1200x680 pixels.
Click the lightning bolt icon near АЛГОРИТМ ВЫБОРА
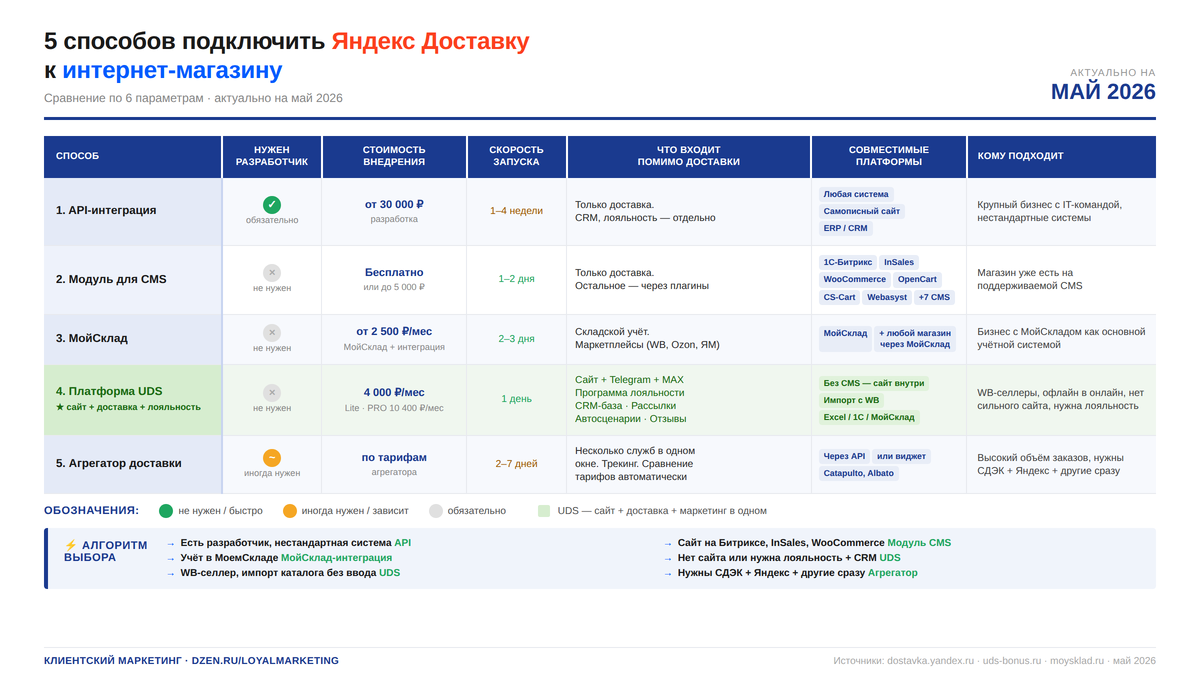(x=70, y=545)
